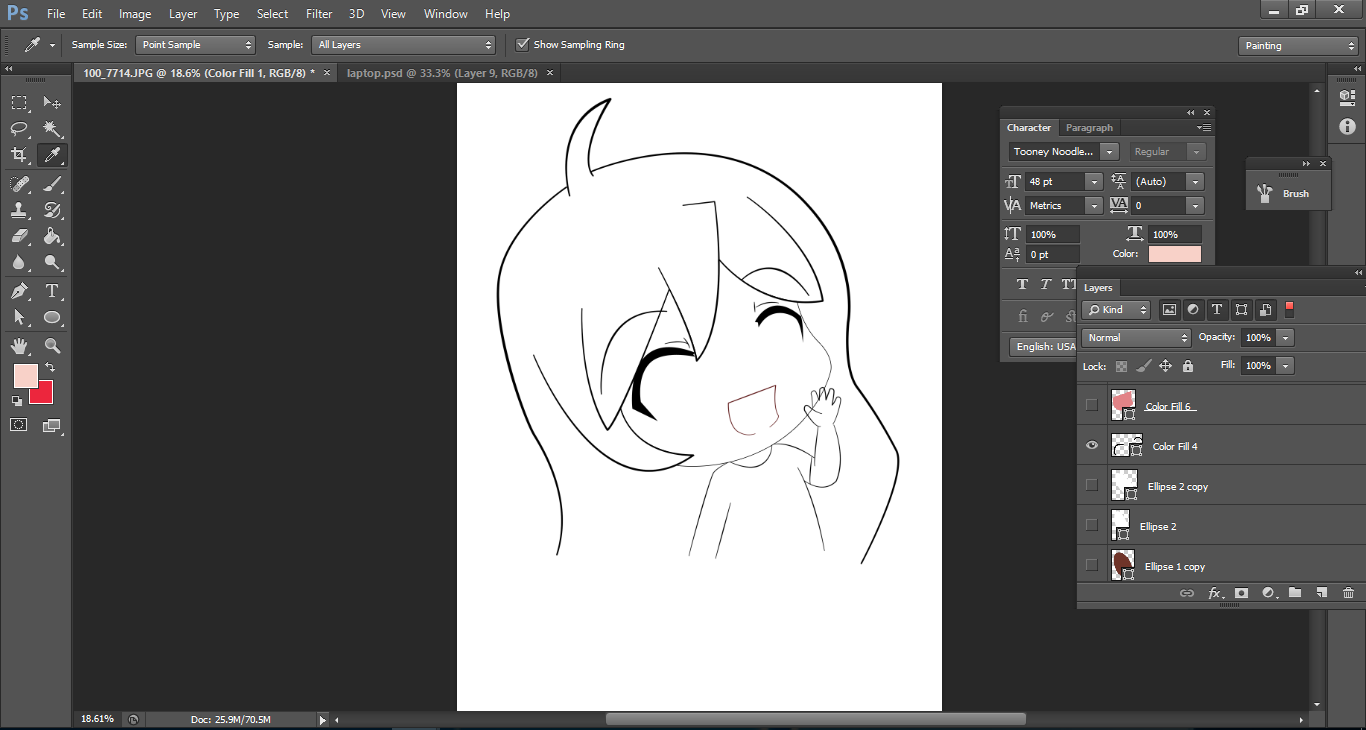The width and height of the screenshot is (1366, 730).
Task: Click the foreground color swatch
Action: point(25,376)
